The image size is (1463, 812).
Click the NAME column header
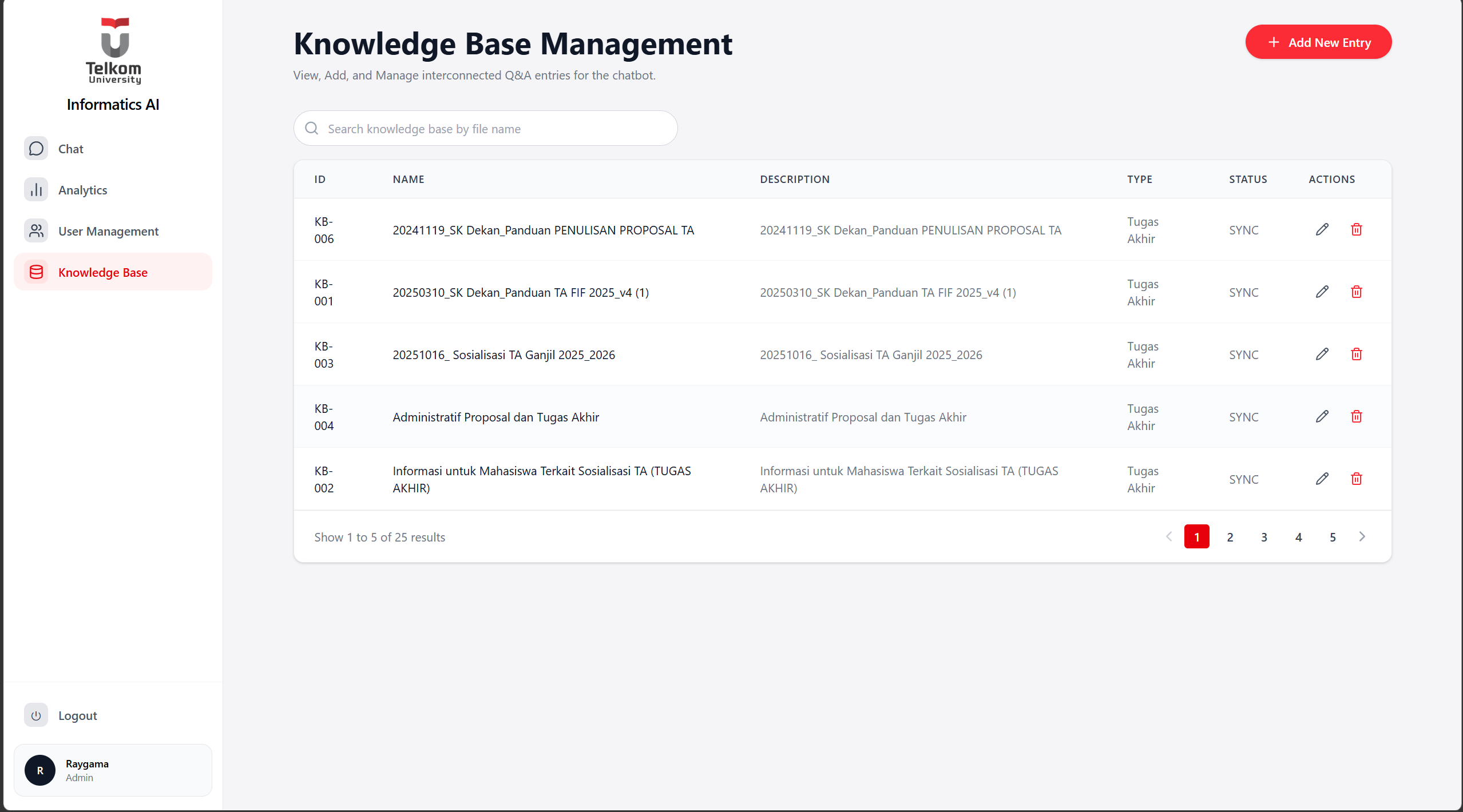pyautogui.click(x=409, y=180)
